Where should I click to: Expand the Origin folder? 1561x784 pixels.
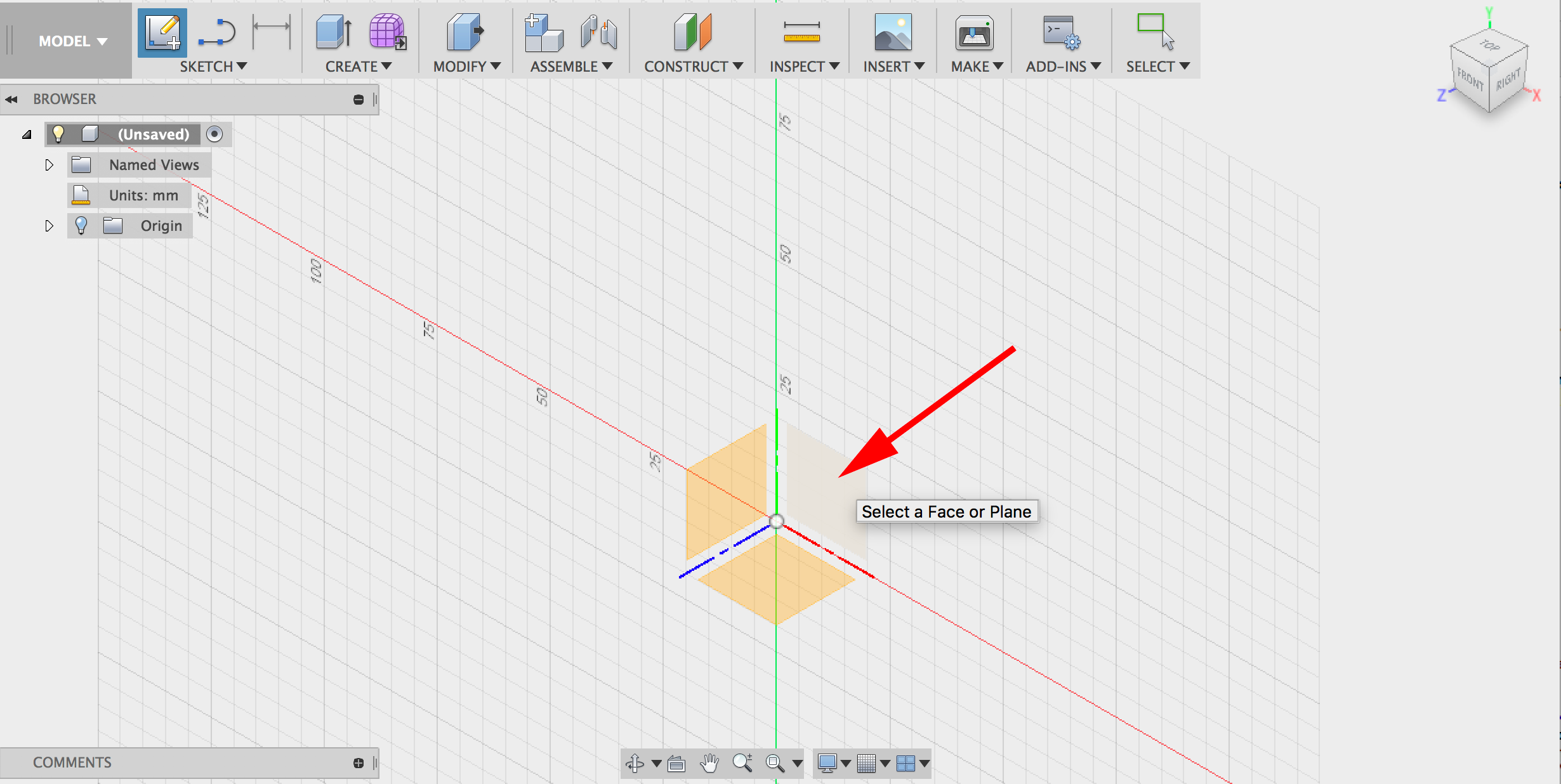pos(49,226)
